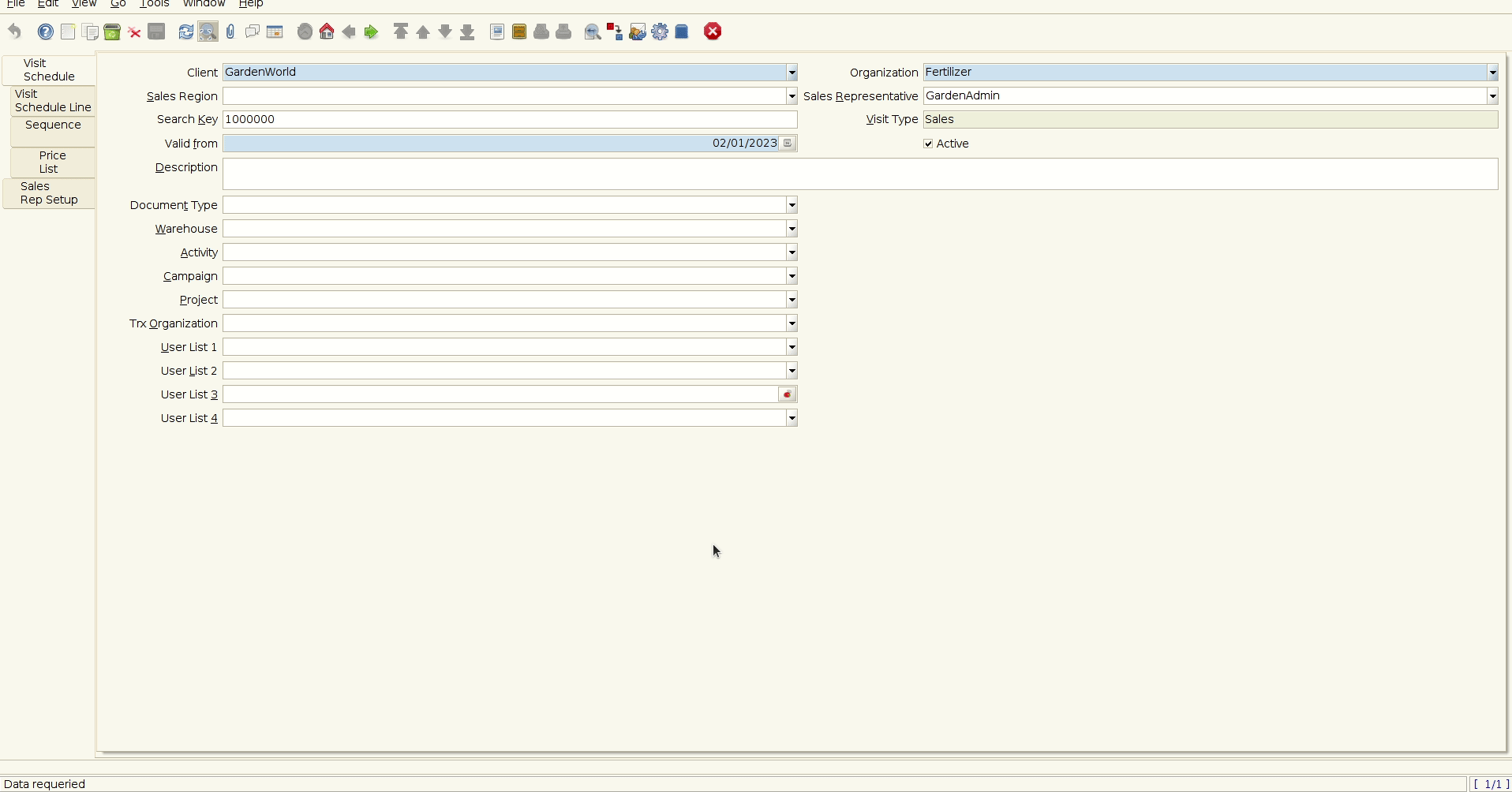Expand the Organization dropdown
Screen dimensions: 1512x792
point(1492,72)
